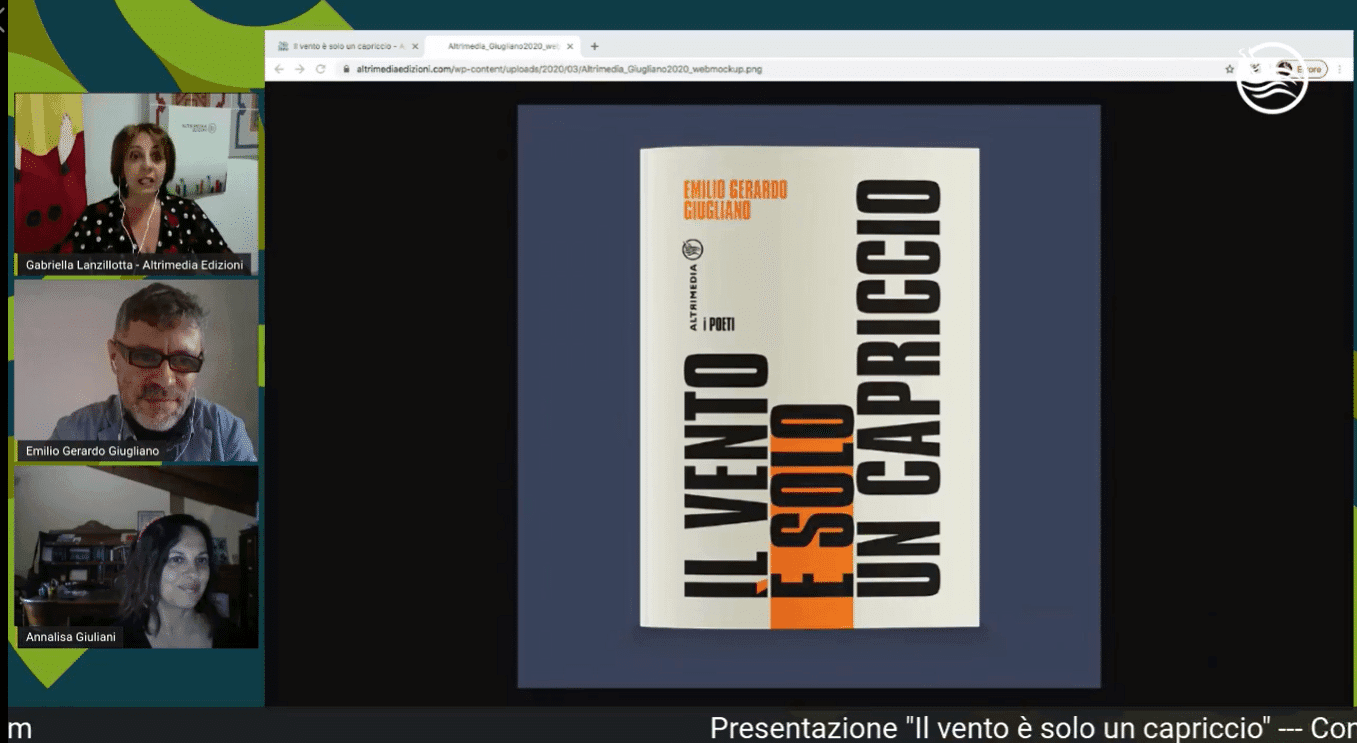
Task: Open the Chrome three-dot menu
Action: [1339, 69]
